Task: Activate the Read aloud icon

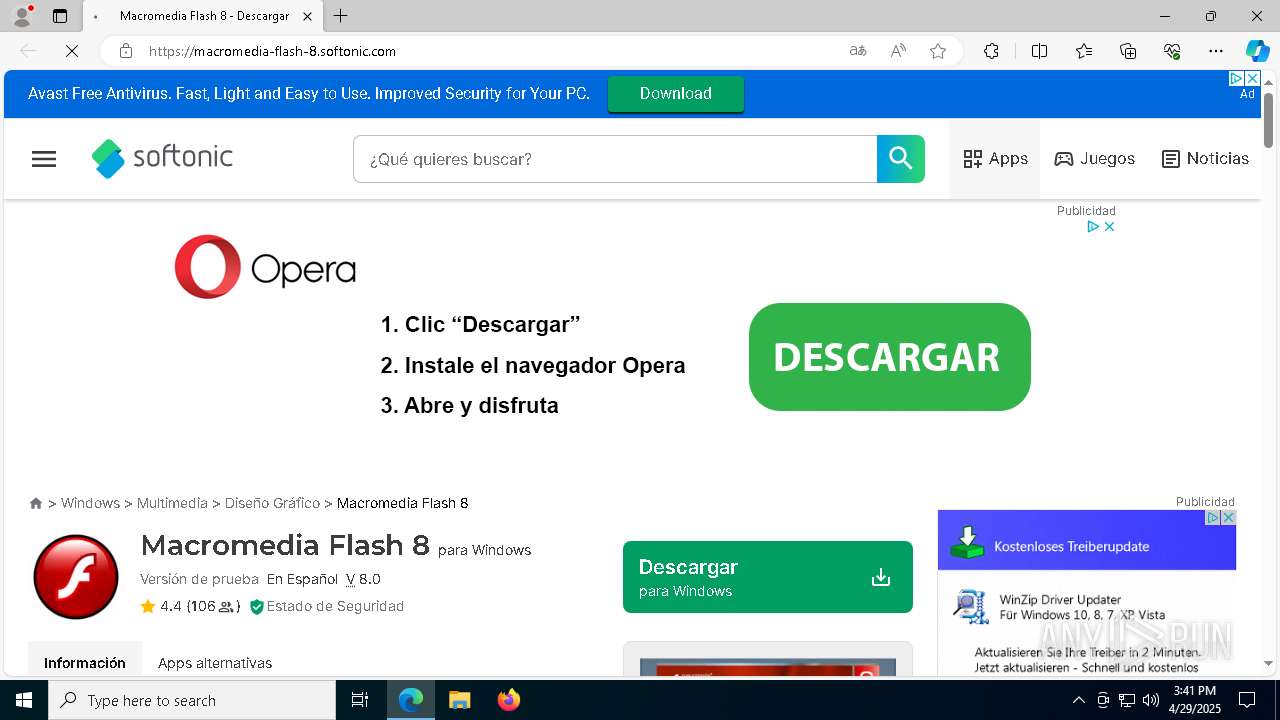Action: coord(898,51)
